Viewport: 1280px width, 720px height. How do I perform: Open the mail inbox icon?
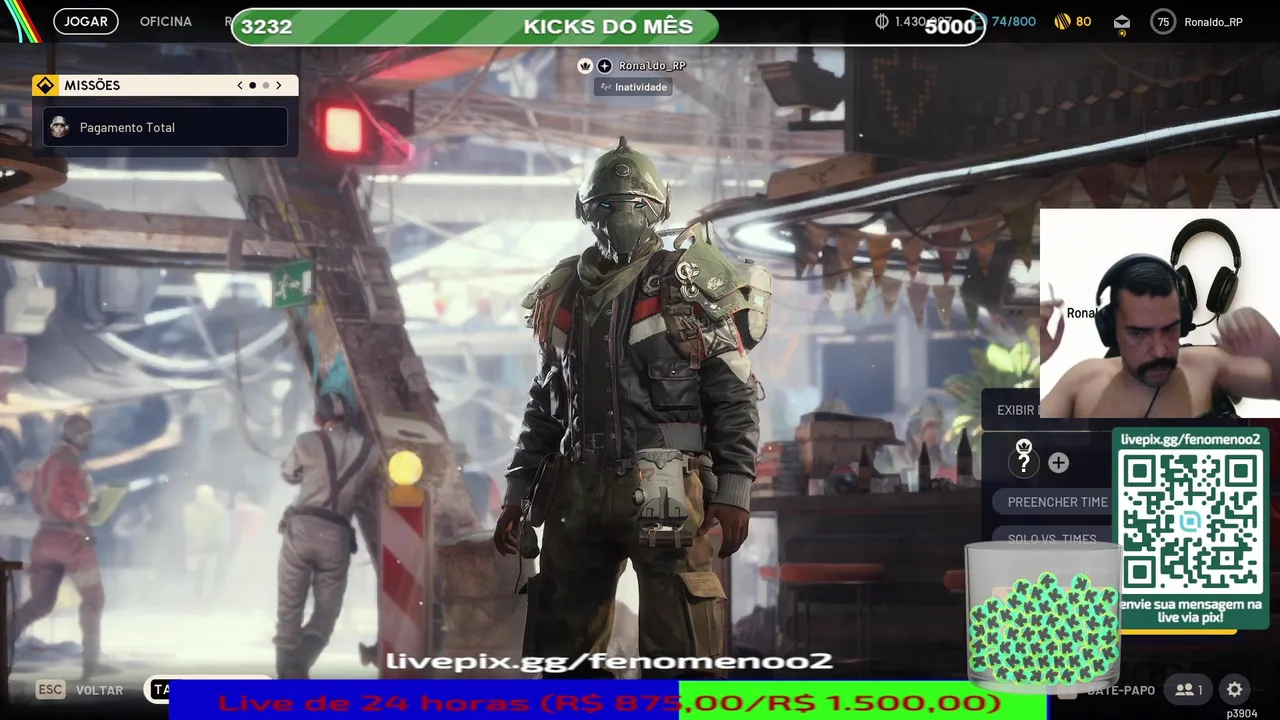point(1121,22)
